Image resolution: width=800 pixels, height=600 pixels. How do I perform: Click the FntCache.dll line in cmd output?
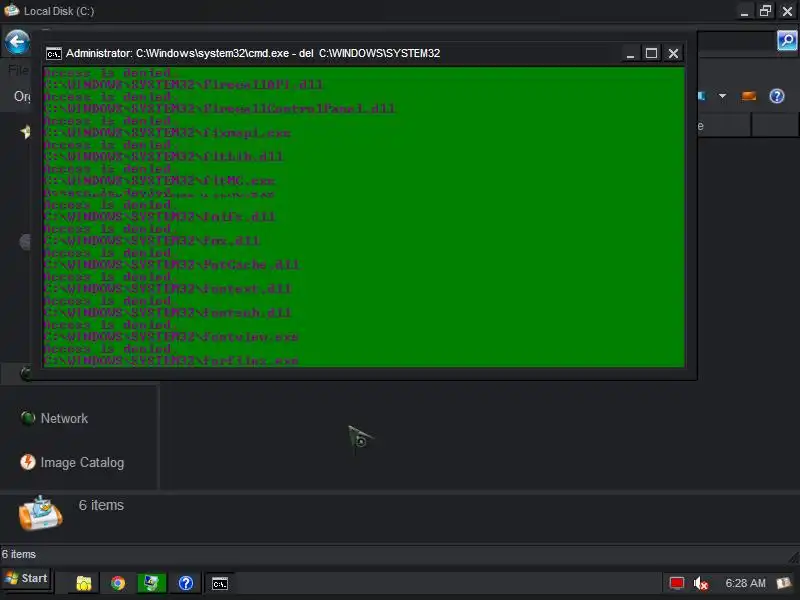point(171,265)
